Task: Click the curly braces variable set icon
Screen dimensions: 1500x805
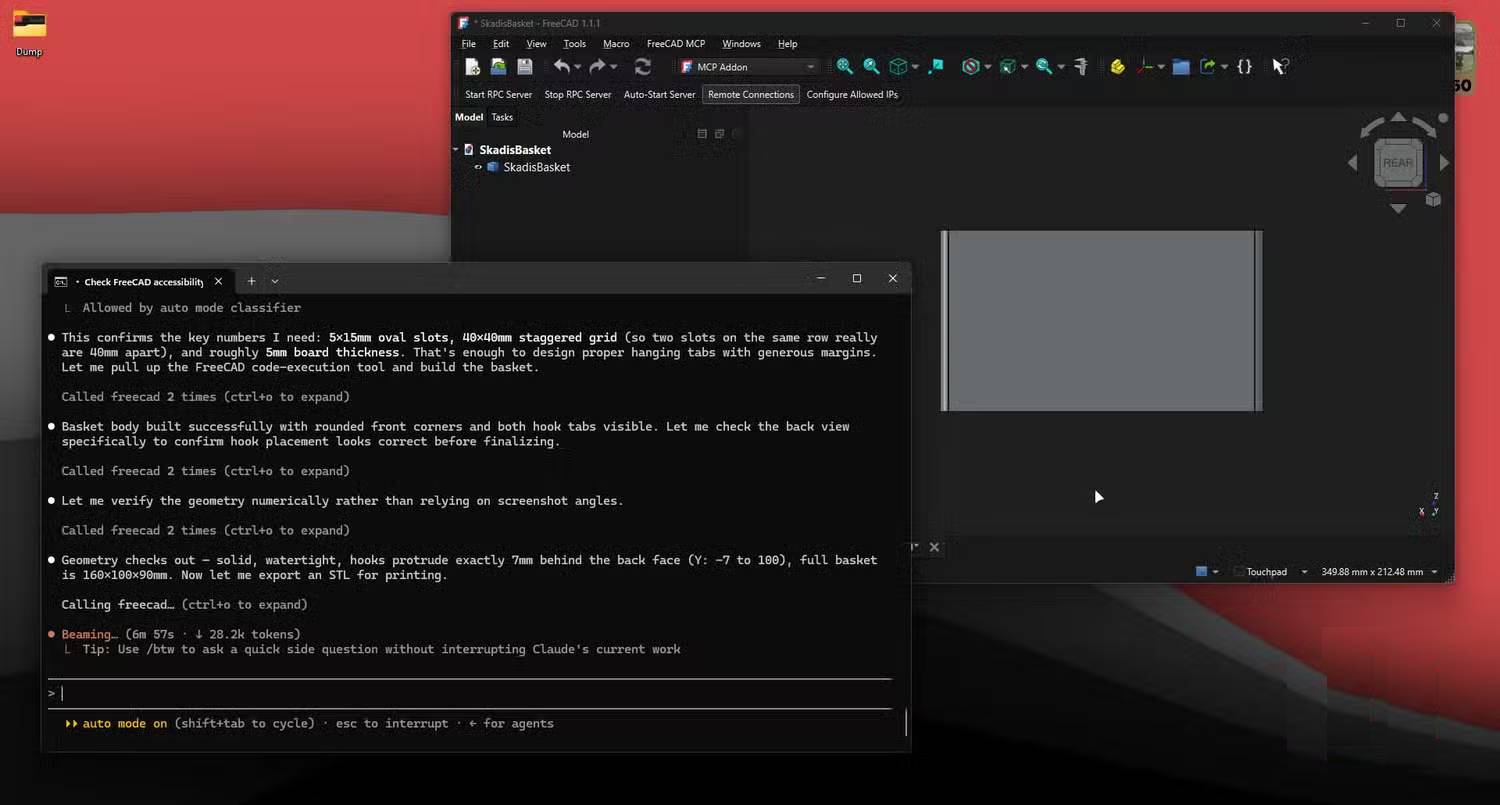Action: pyautogui.click(x=1244, y=66)
